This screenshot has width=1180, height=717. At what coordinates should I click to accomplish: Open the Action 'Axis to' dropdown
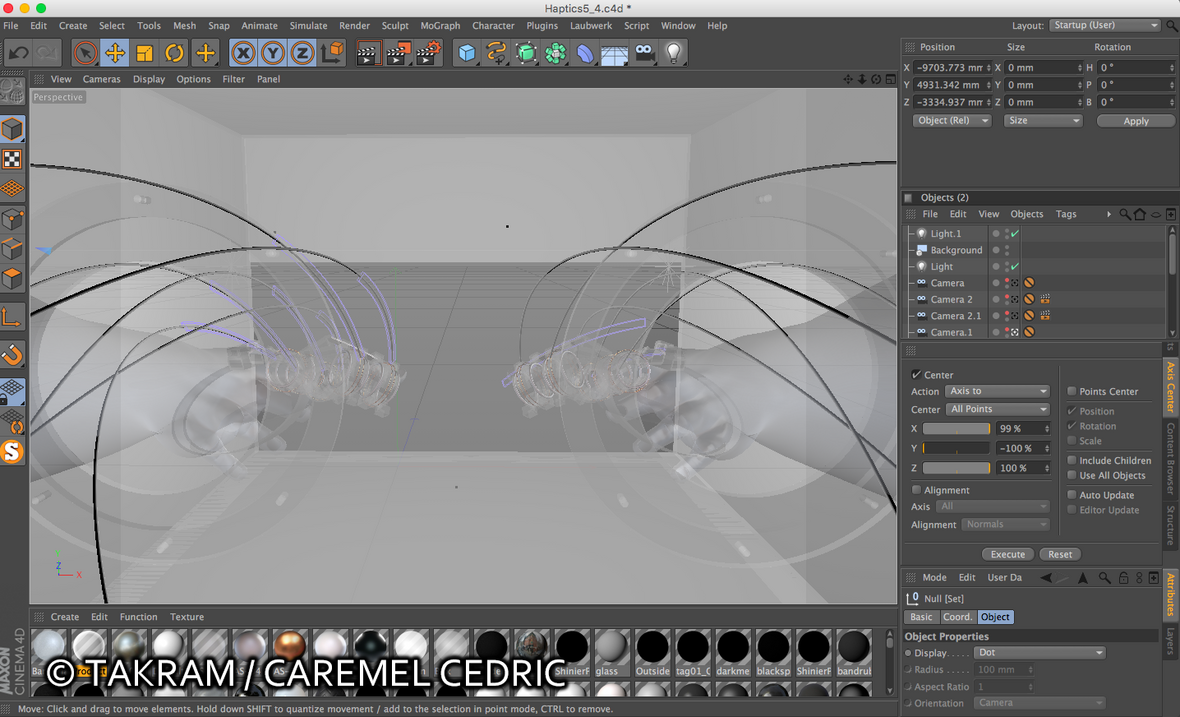tap(998, 392)
